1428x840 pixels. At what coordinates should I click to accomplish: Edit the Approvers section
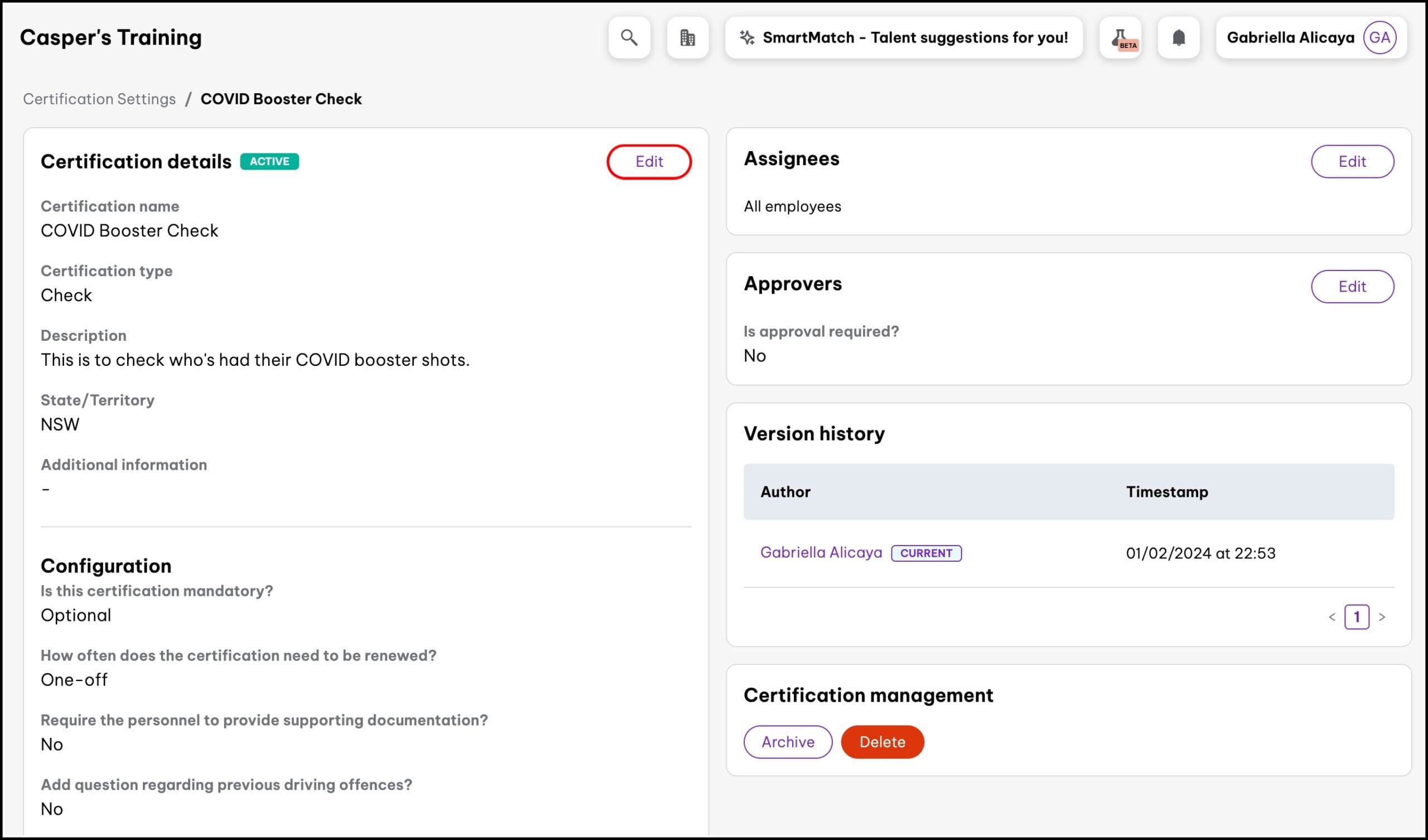[x=1352, y=286]
